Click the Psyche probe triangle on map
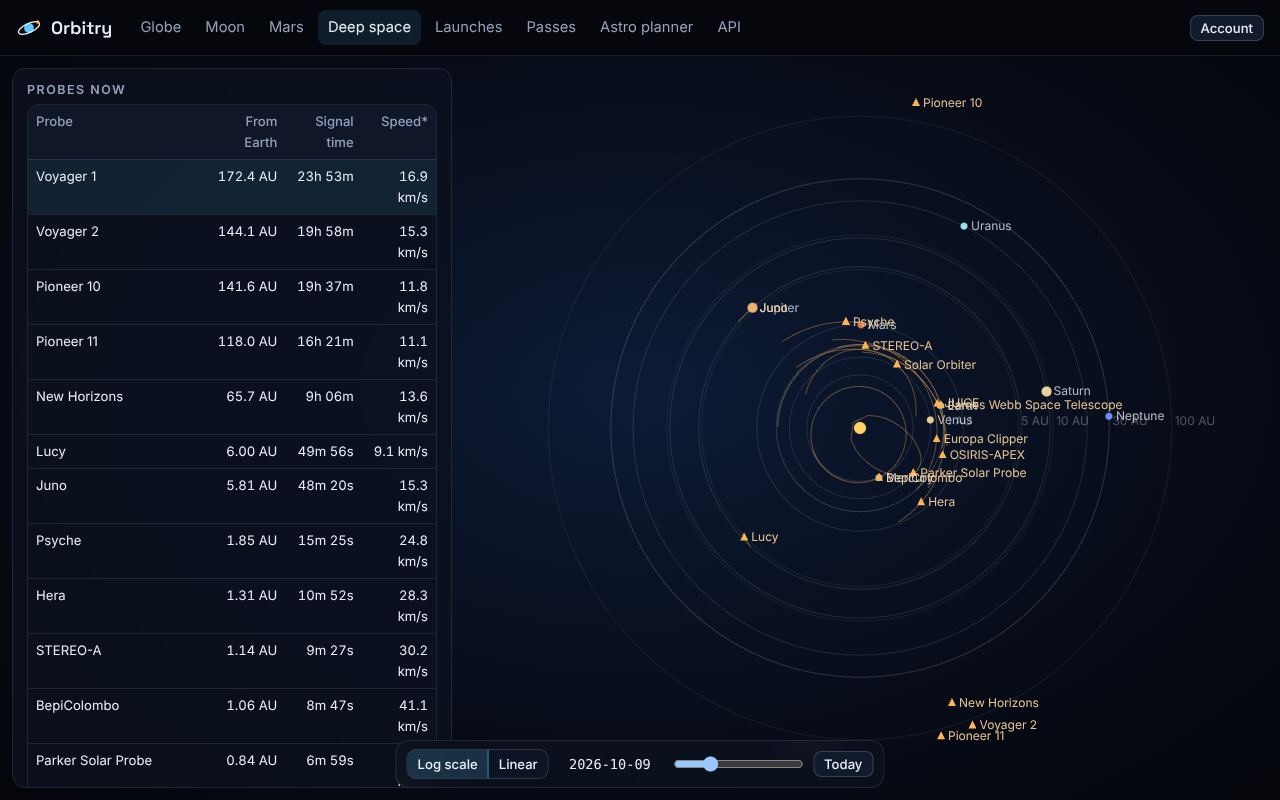The height and width of the screenshot is (800, 1280). point(846,322)
